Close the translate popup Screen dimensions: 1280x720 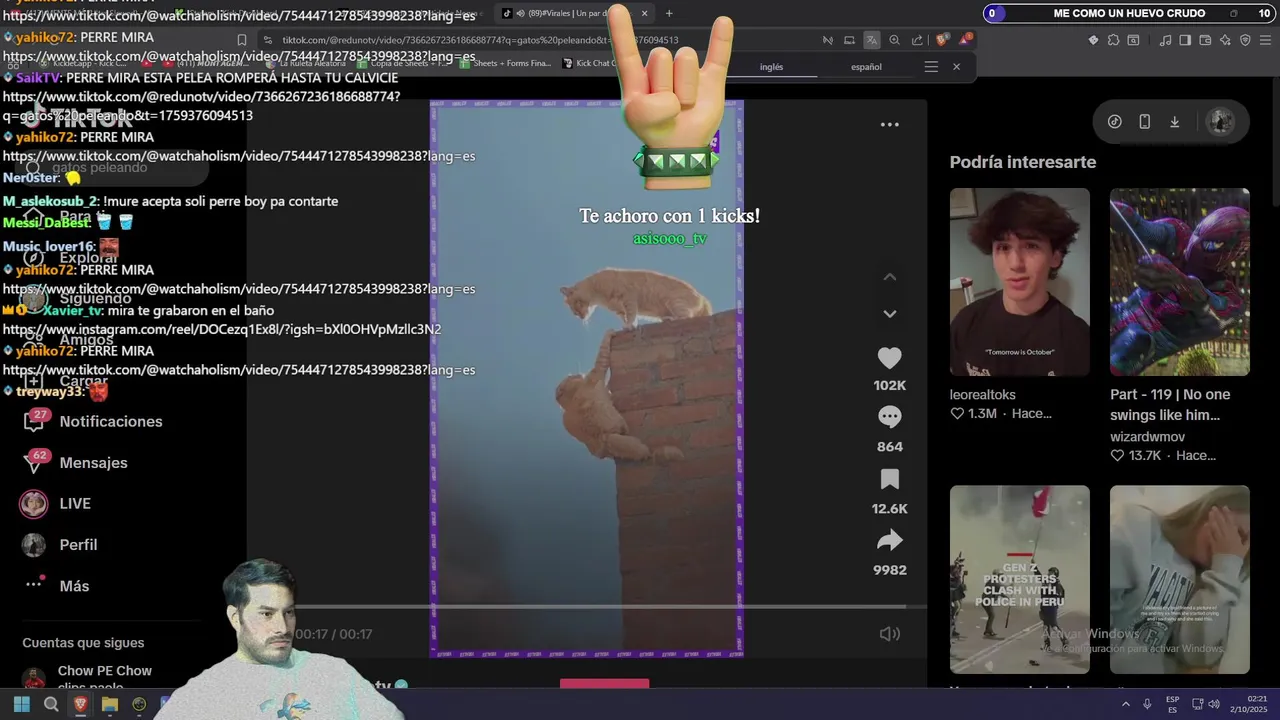coord(956,67)
